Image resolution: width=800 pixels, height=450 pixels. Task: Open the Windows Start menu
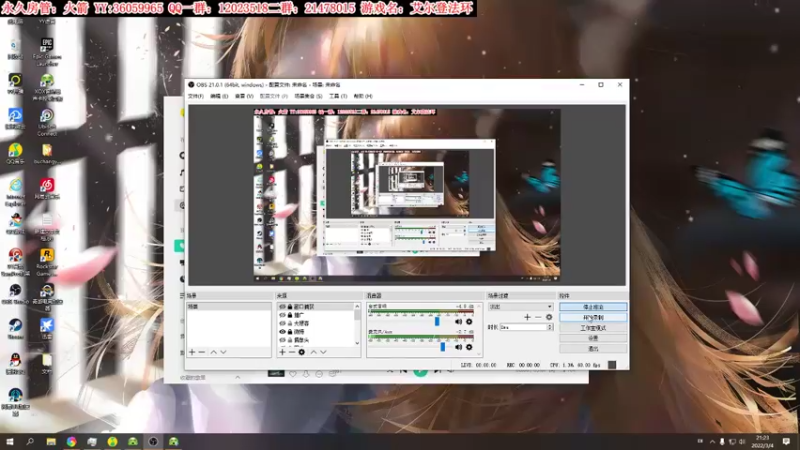[x=10, y=441]
